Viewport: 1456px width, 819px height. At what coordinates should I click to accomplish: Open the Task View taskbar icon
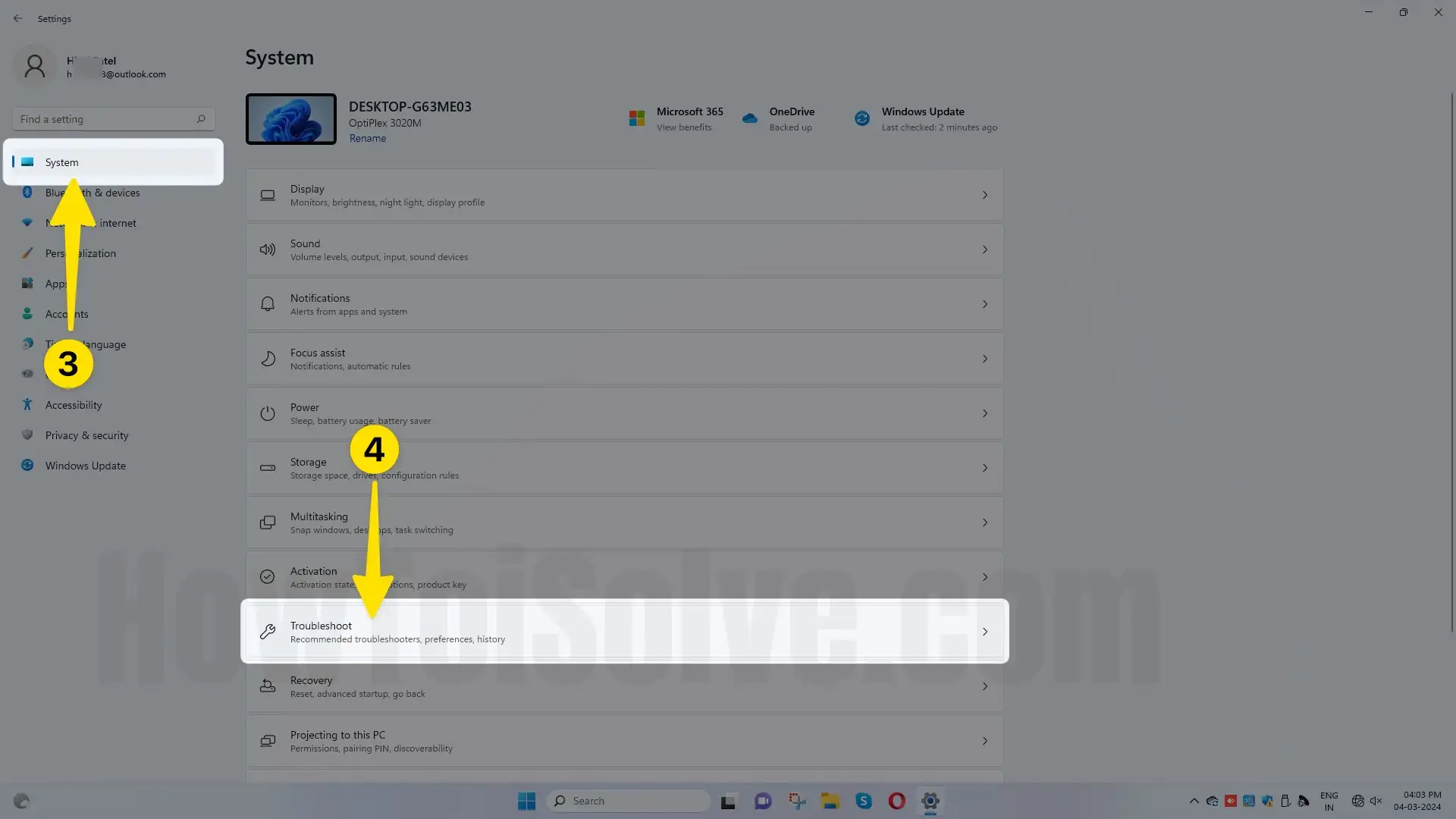(x=729, y=801)
